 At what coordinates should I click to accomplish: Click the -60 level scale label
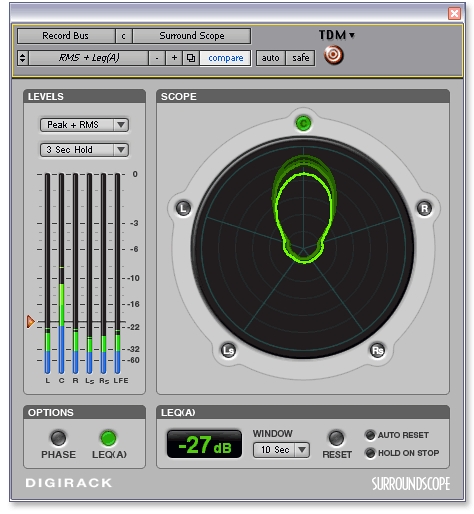[133, 360]
